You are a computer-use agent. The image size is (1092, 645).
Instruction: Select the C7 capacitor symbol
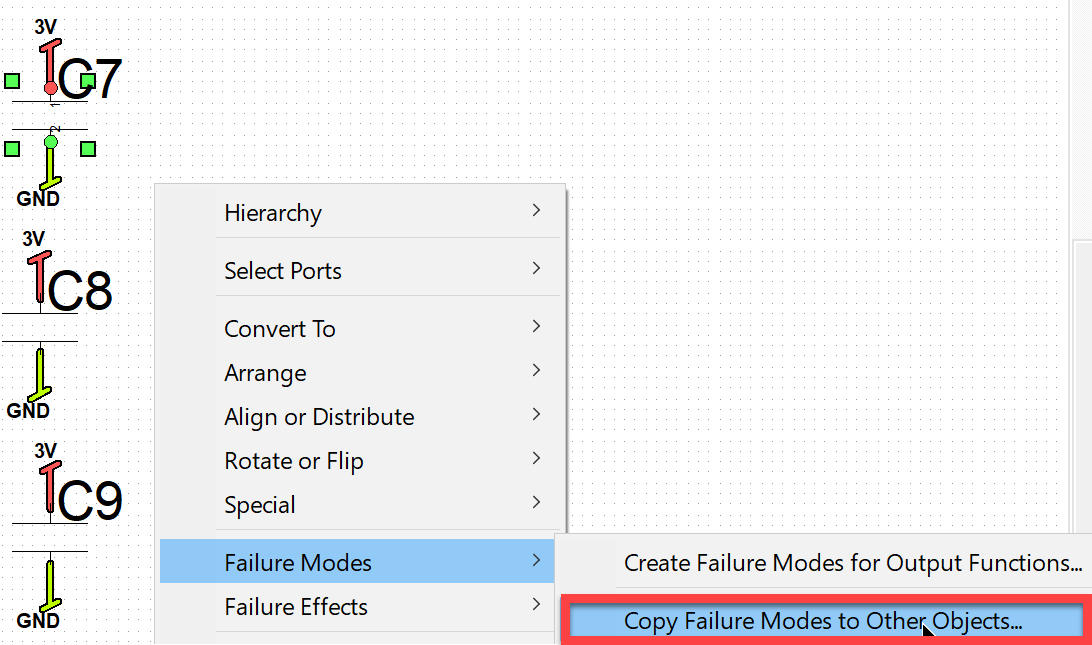pos(50,116)
